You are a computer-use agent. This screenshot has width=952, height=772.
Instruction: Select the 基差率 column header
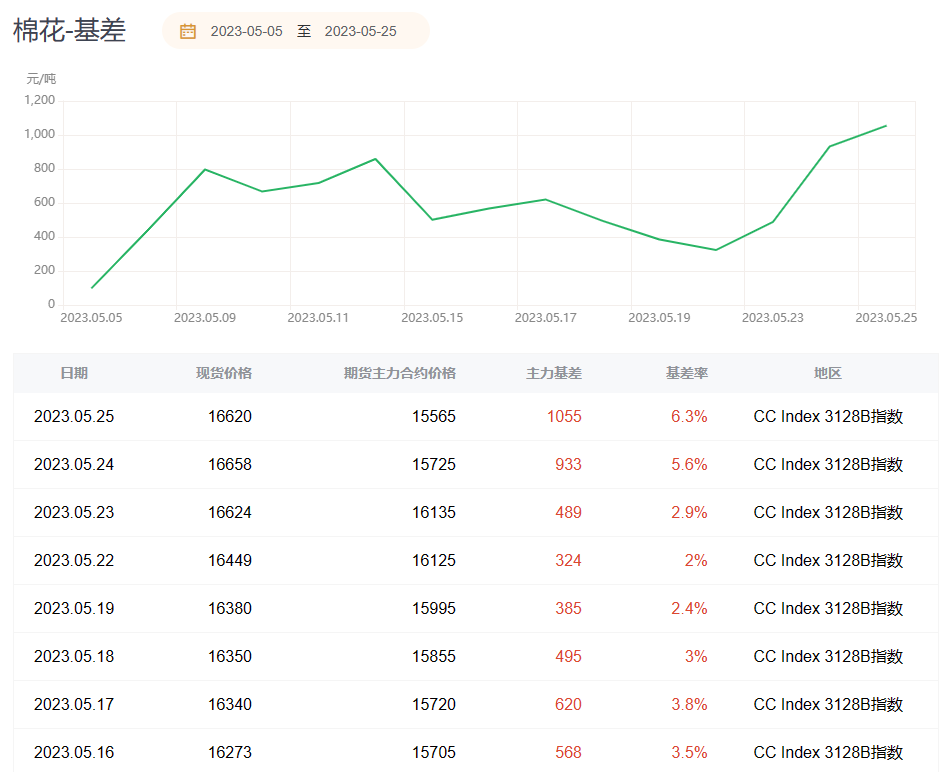(687, 373)
